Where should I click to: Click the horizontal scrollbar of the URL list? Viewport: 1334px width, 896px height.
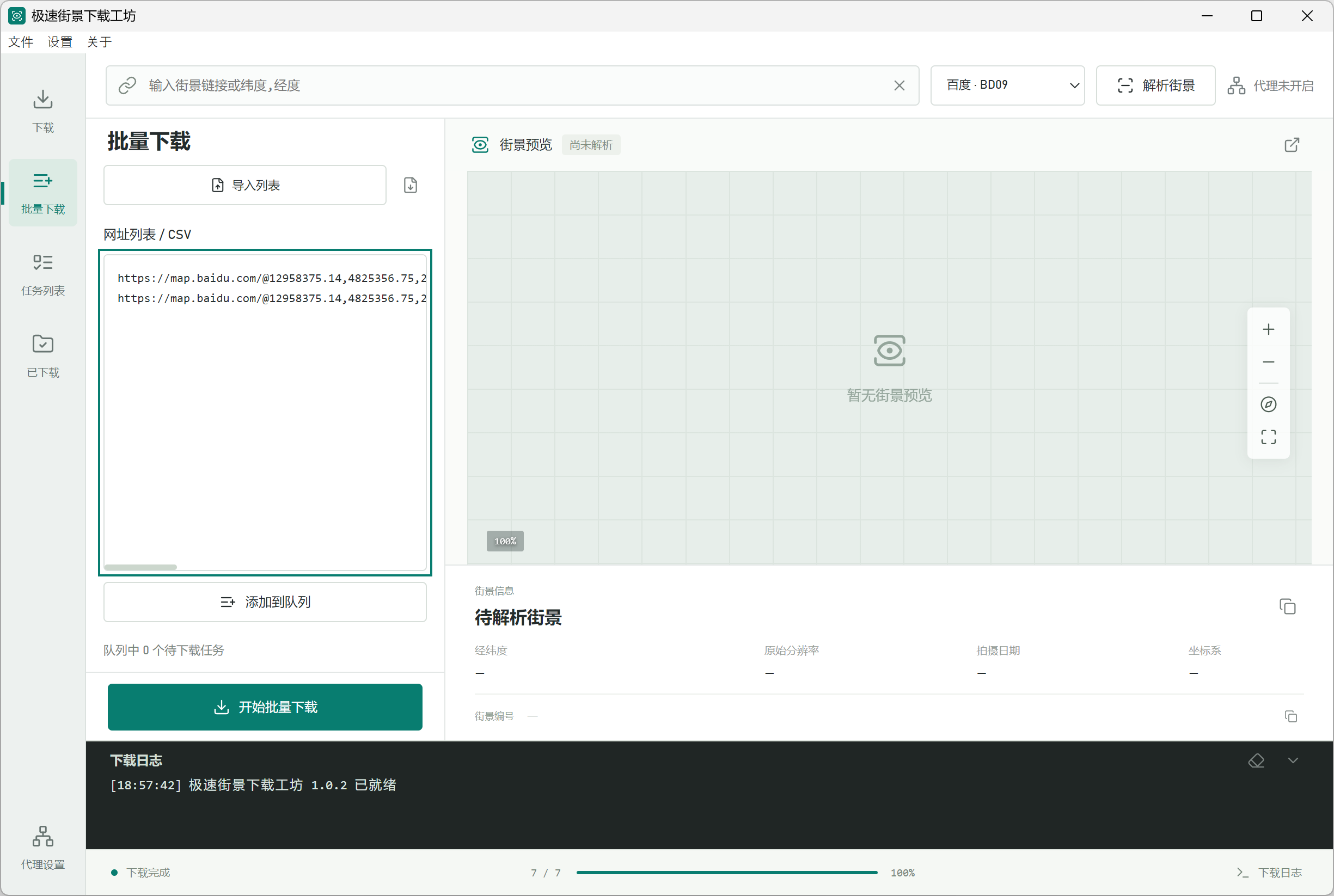point(140,567)
